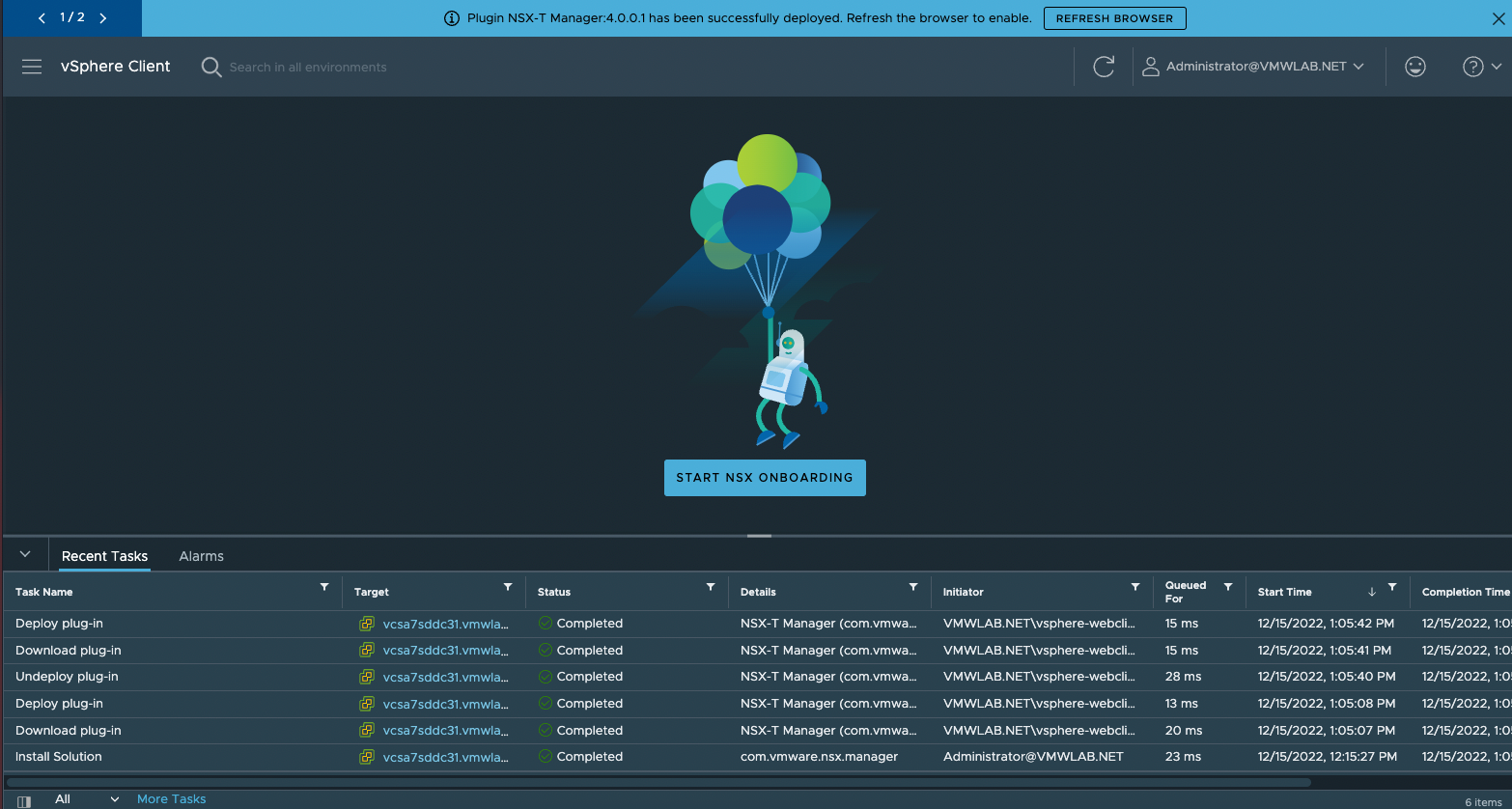Screen dimensions: 1512x809
Task: Collapse the Recent Tasks panel chevron
Action: point(26,554)
